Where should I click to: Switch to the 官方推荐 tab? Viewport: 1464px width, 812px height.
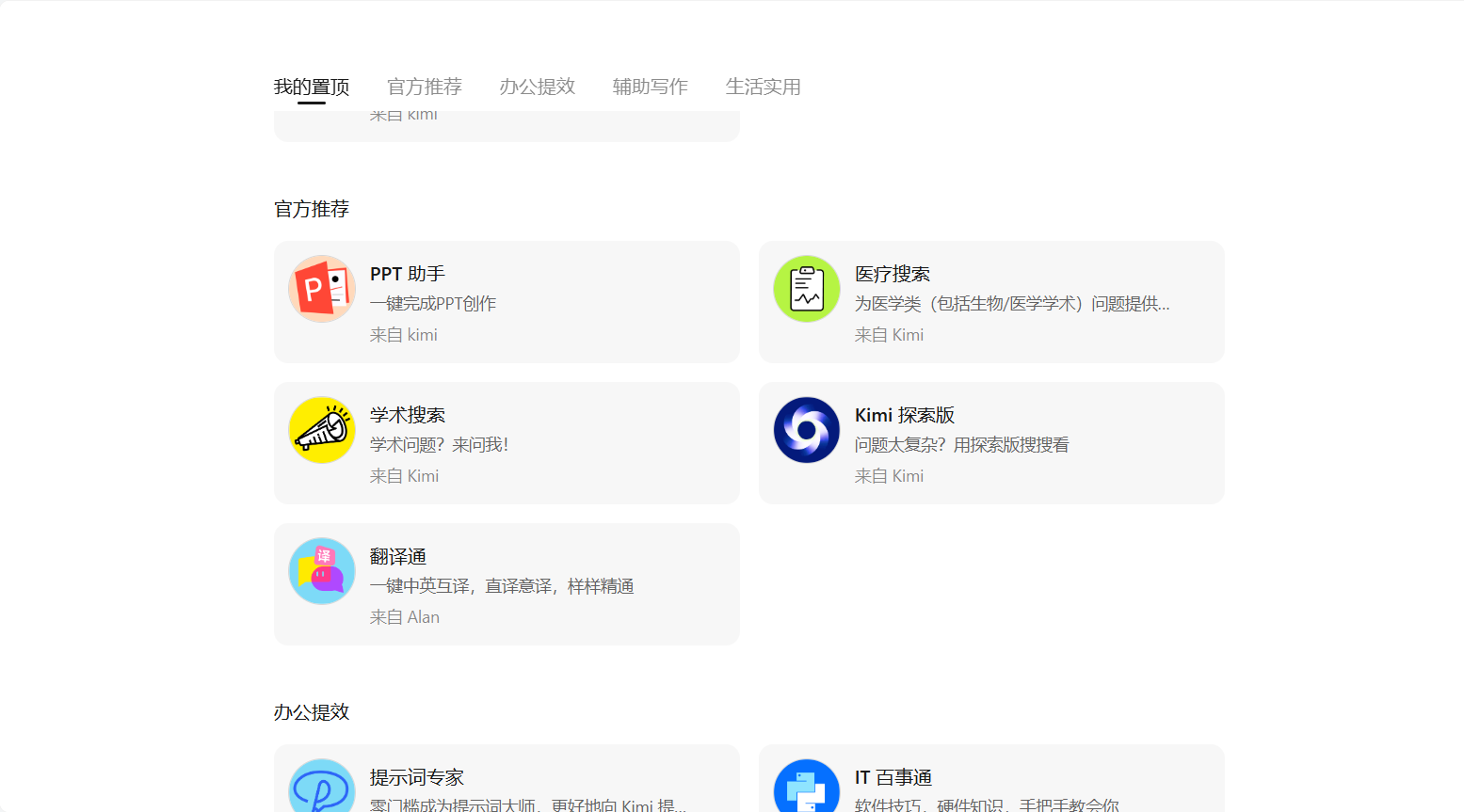424,86
